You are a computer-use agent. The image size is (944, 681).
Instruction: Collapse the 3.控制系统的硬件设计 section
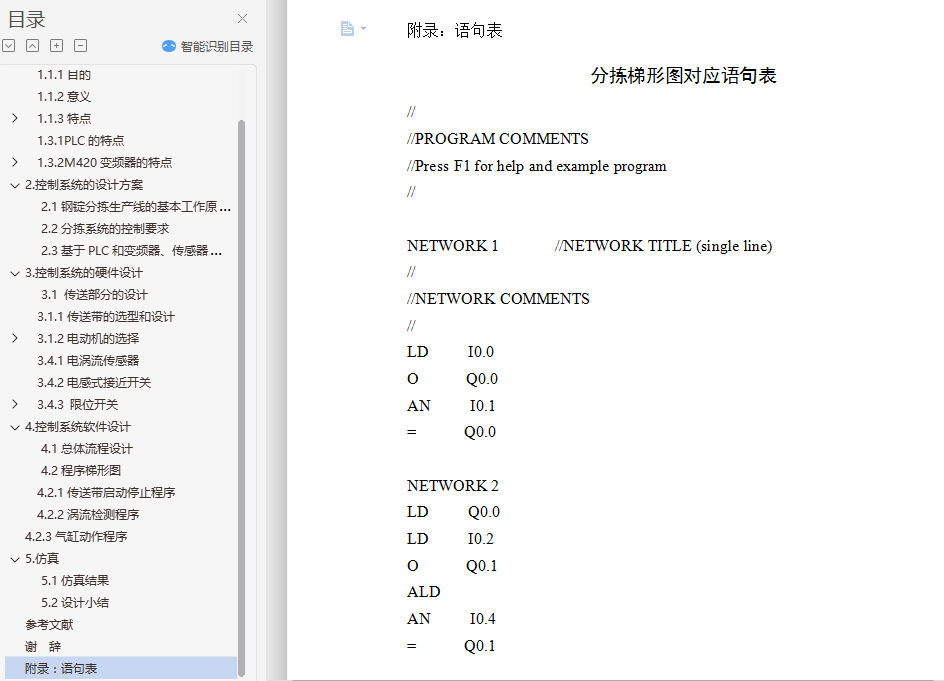click(x=15, y=273)
